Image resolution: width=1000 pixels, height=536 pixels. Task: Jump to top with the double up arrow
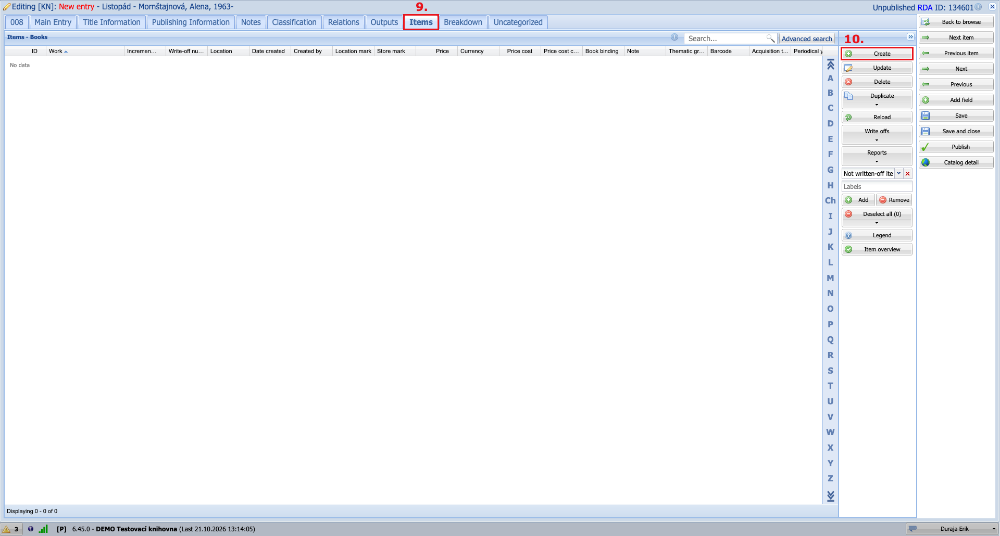click(830, 64)
